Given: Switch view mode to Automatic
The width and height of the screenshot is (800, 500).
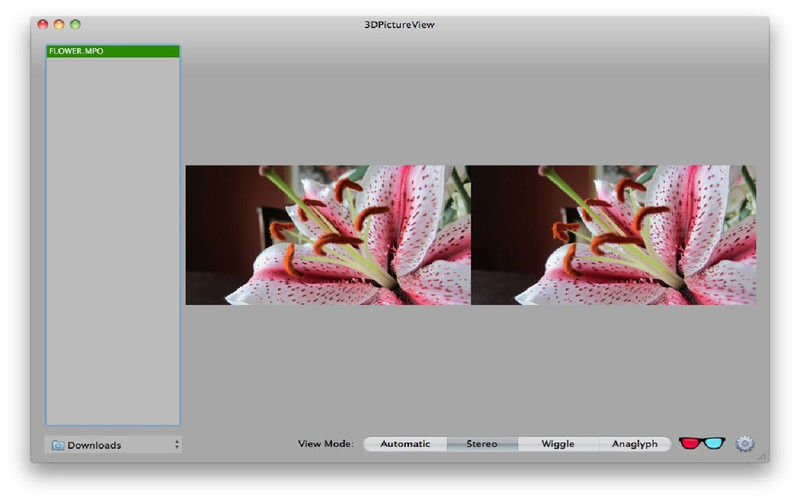Looking at the screenshot, I should click(x=405, y=444).
